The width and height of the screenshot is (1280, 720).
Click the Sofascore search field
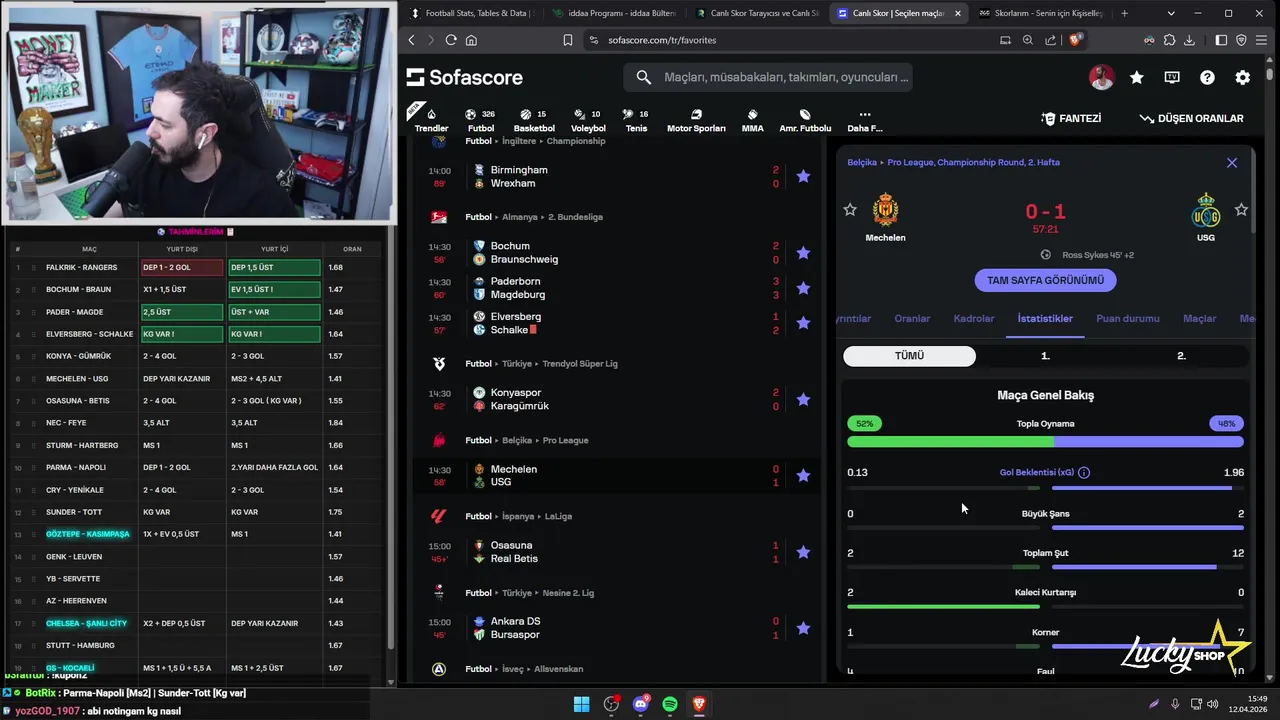768,77
